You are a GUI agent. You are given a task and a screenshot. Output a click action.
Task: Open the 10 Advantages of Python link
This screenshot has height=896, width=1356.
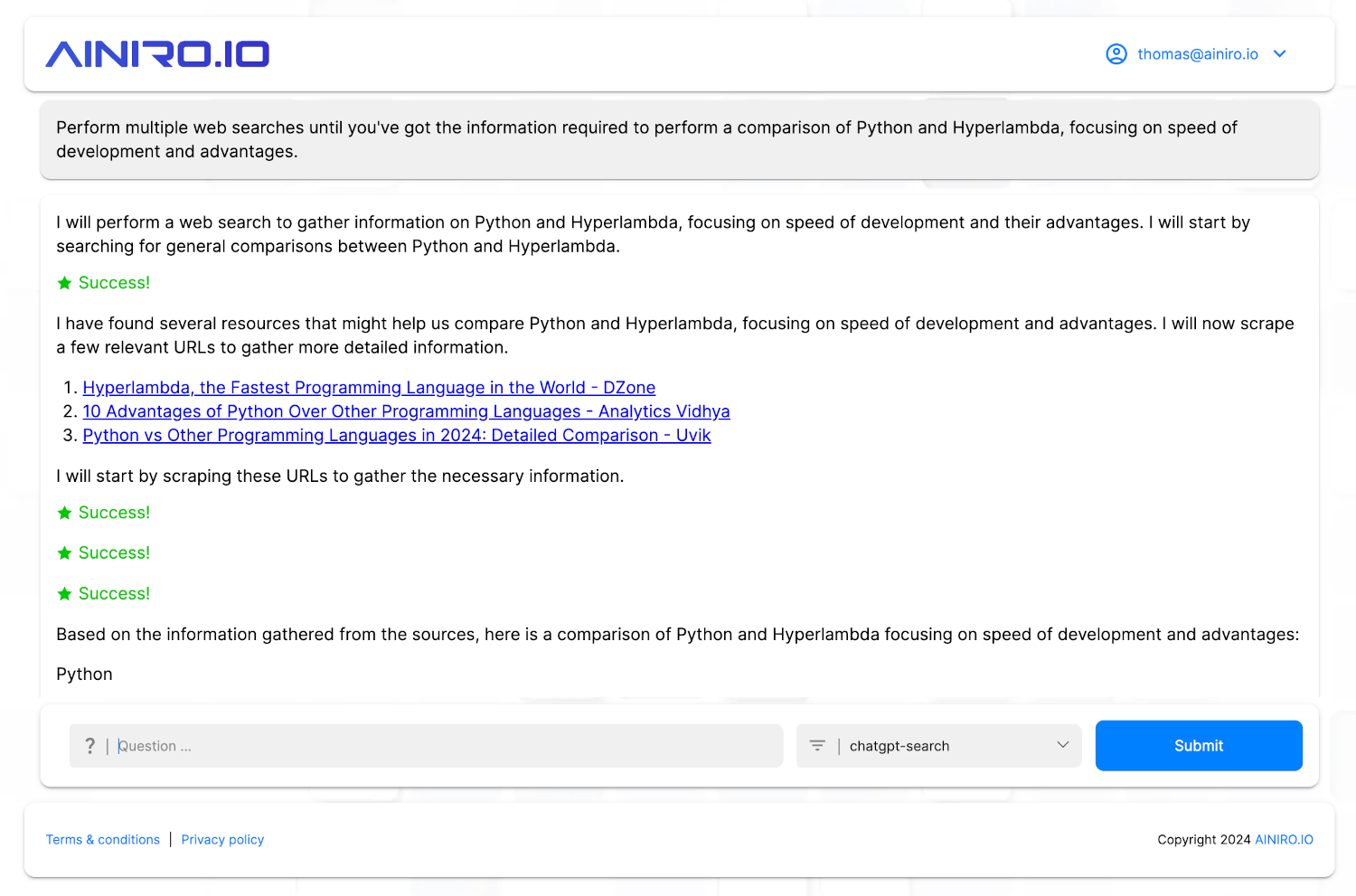406,411
